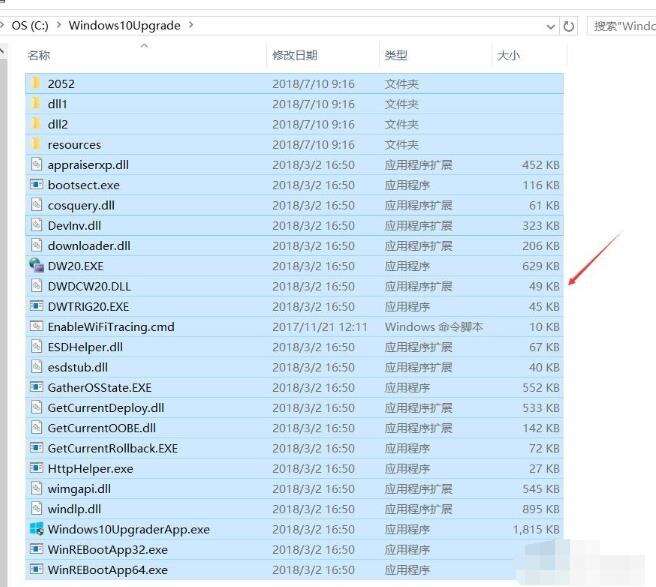656x587 pixels.
Task: Click the ESDHelper.dll file icon
Action: [36, 346]
